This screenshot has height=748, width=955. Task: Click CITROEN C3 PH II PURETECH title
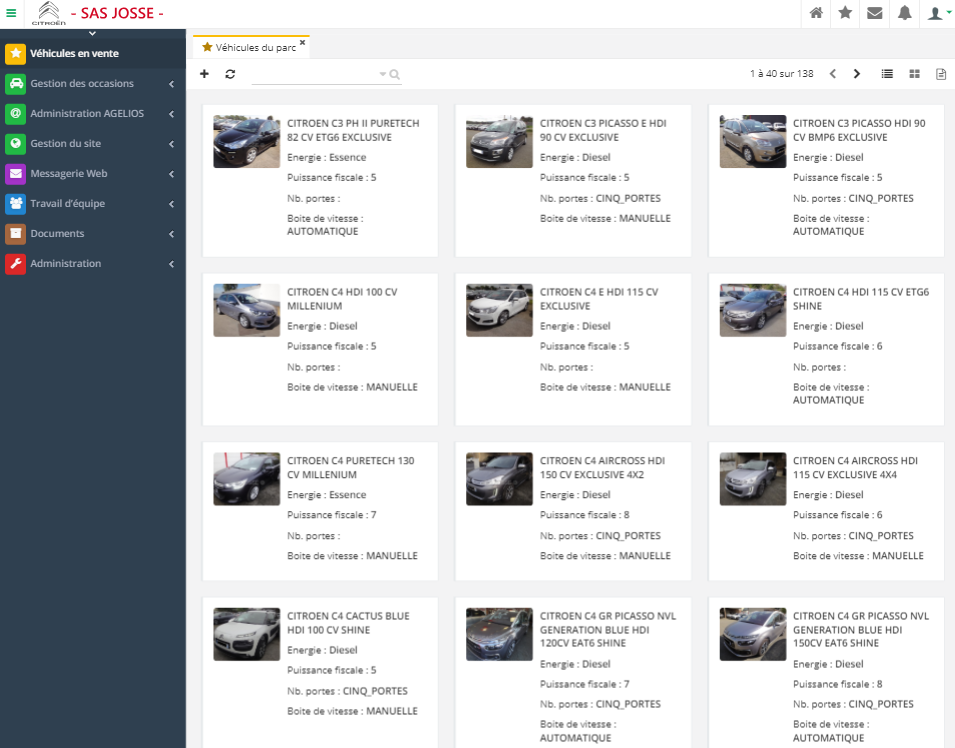pos(353,130)
